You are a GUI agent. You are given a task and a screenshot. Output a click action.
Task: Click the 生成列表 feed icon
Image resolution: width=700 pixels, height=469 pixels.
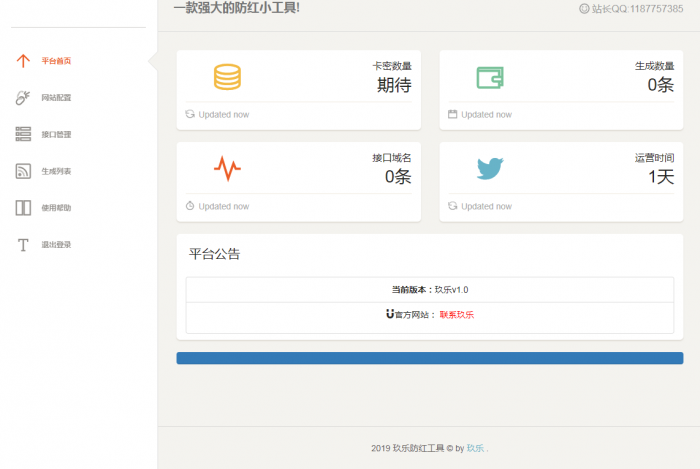pyautogui.click(x=23, y=171)
